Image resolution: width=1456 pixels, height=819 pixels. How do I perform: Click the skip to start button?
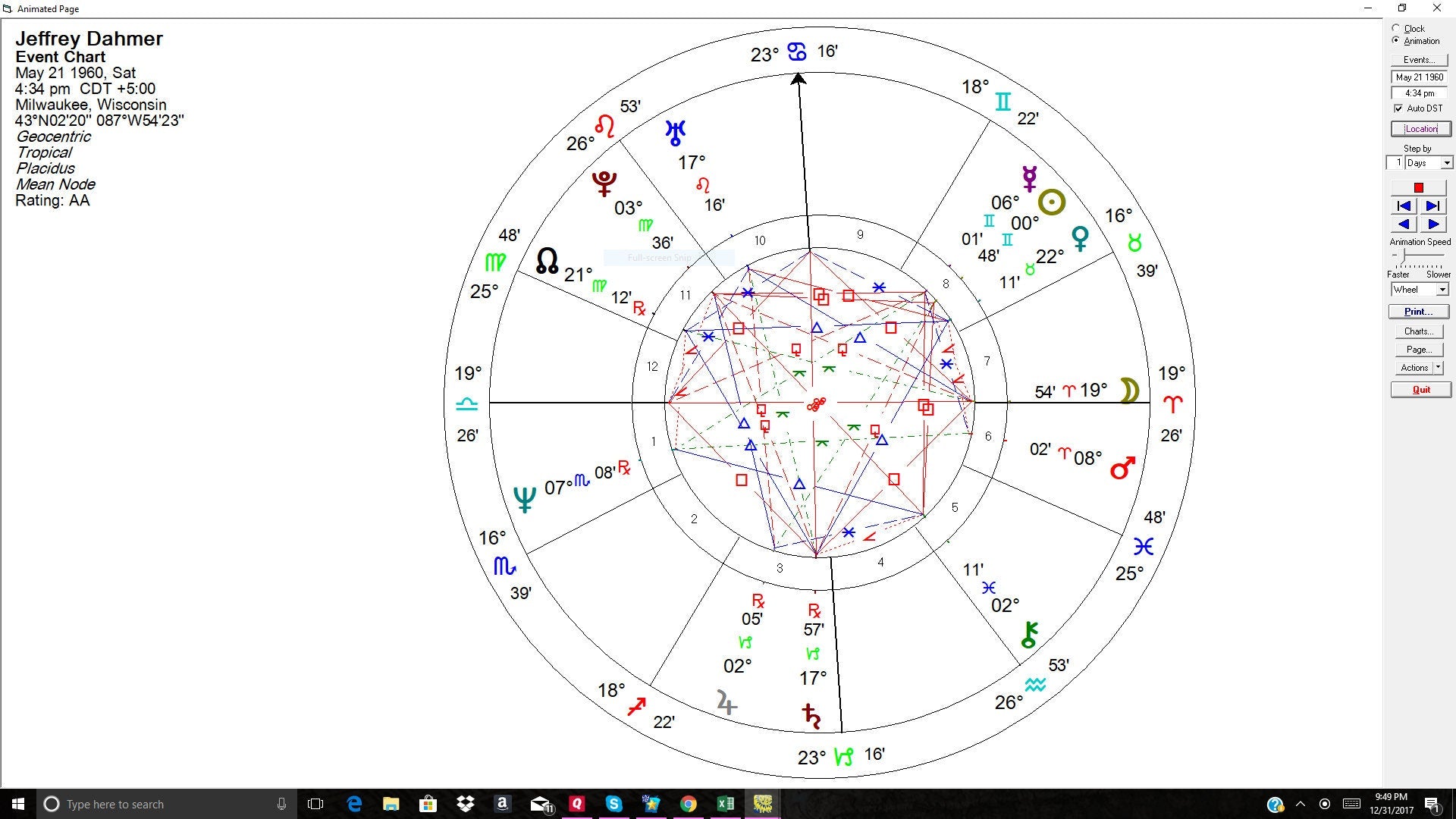tap(1404, 206)
